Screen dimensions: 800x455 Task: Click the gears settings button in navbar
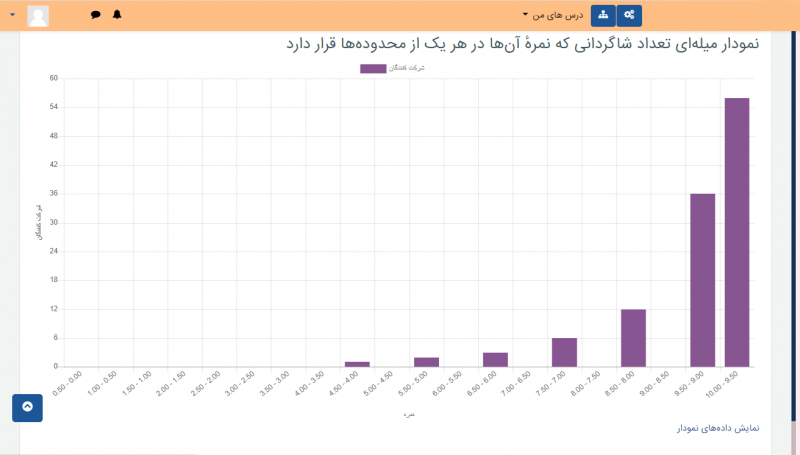pyautogui.click(x=629, y=15)
